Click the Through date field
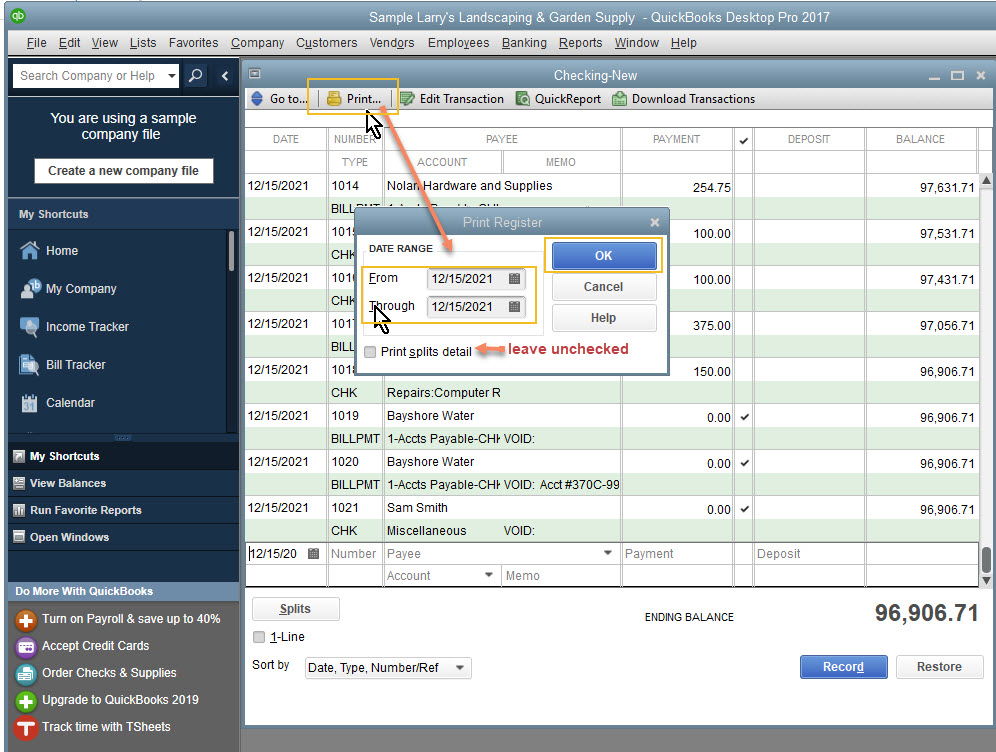This screenshot has height=752, width=996. (476, 306)
